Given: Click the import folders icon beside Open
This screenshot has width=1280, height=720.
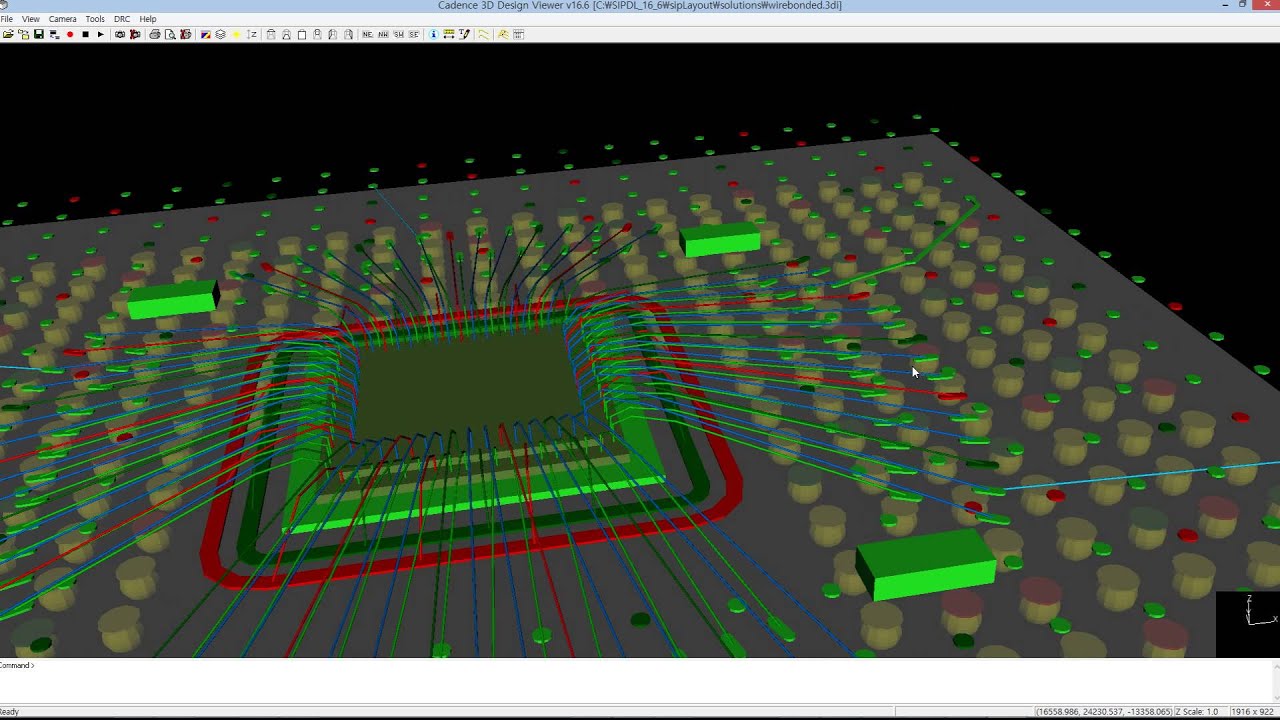Looking at the screenshot, I should click(23, 34).
